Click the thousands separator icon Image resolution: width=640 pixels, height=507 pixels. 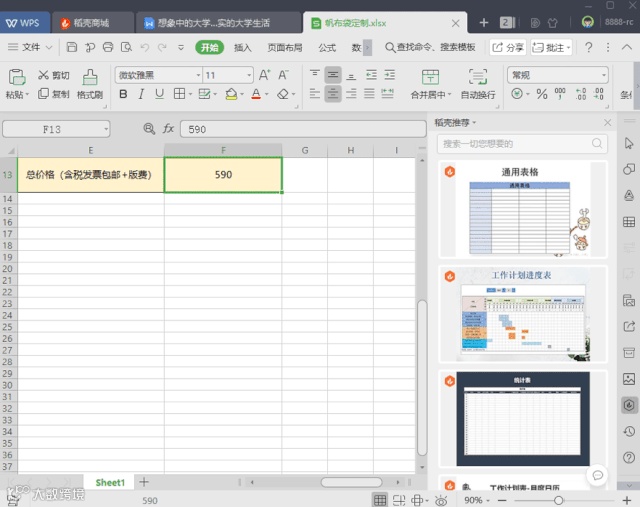click(560, 93)
